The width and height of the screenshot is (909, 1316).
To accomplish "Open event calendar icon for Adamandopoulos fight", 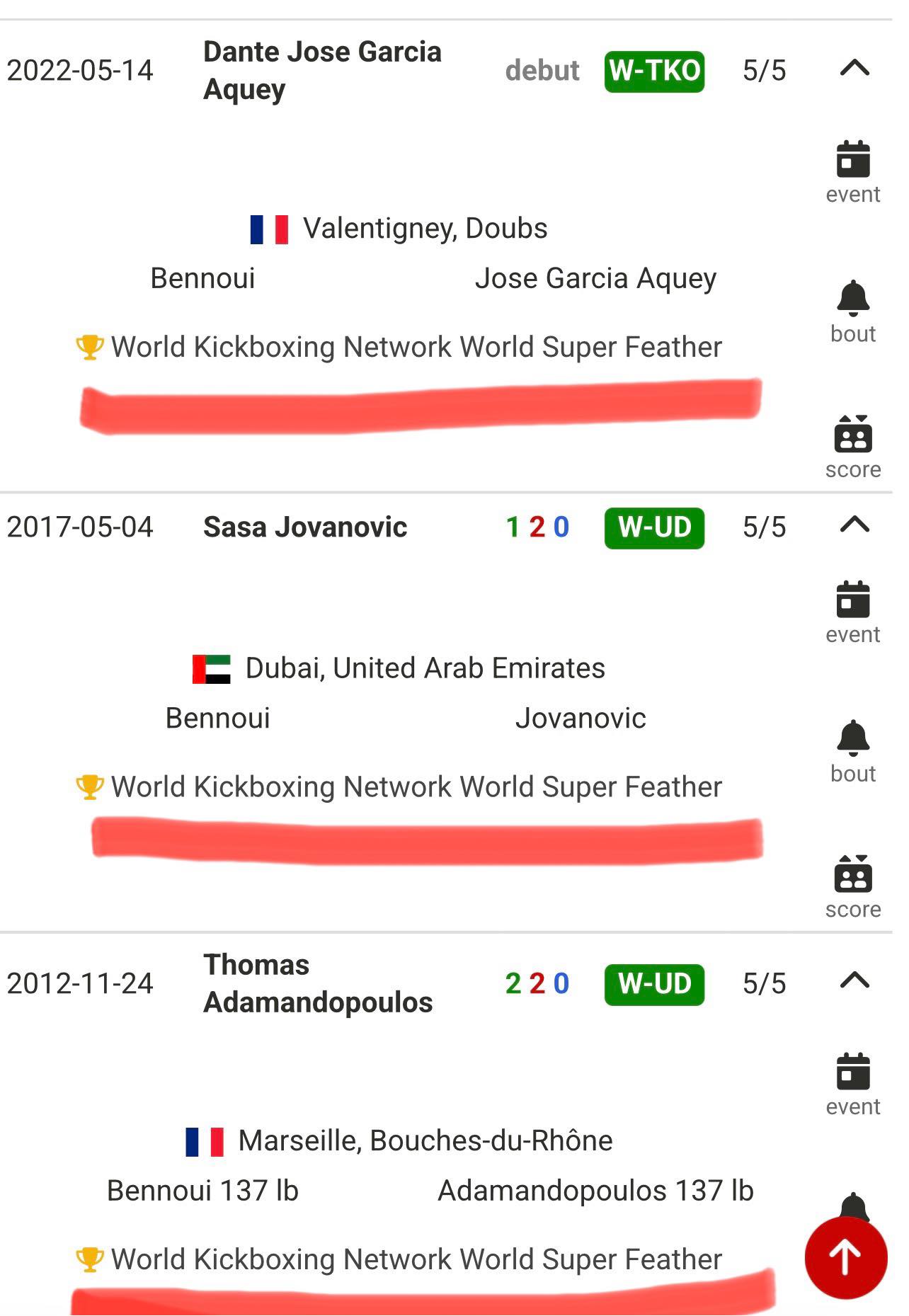I will pyautogui.click(x=853, y=1072).
